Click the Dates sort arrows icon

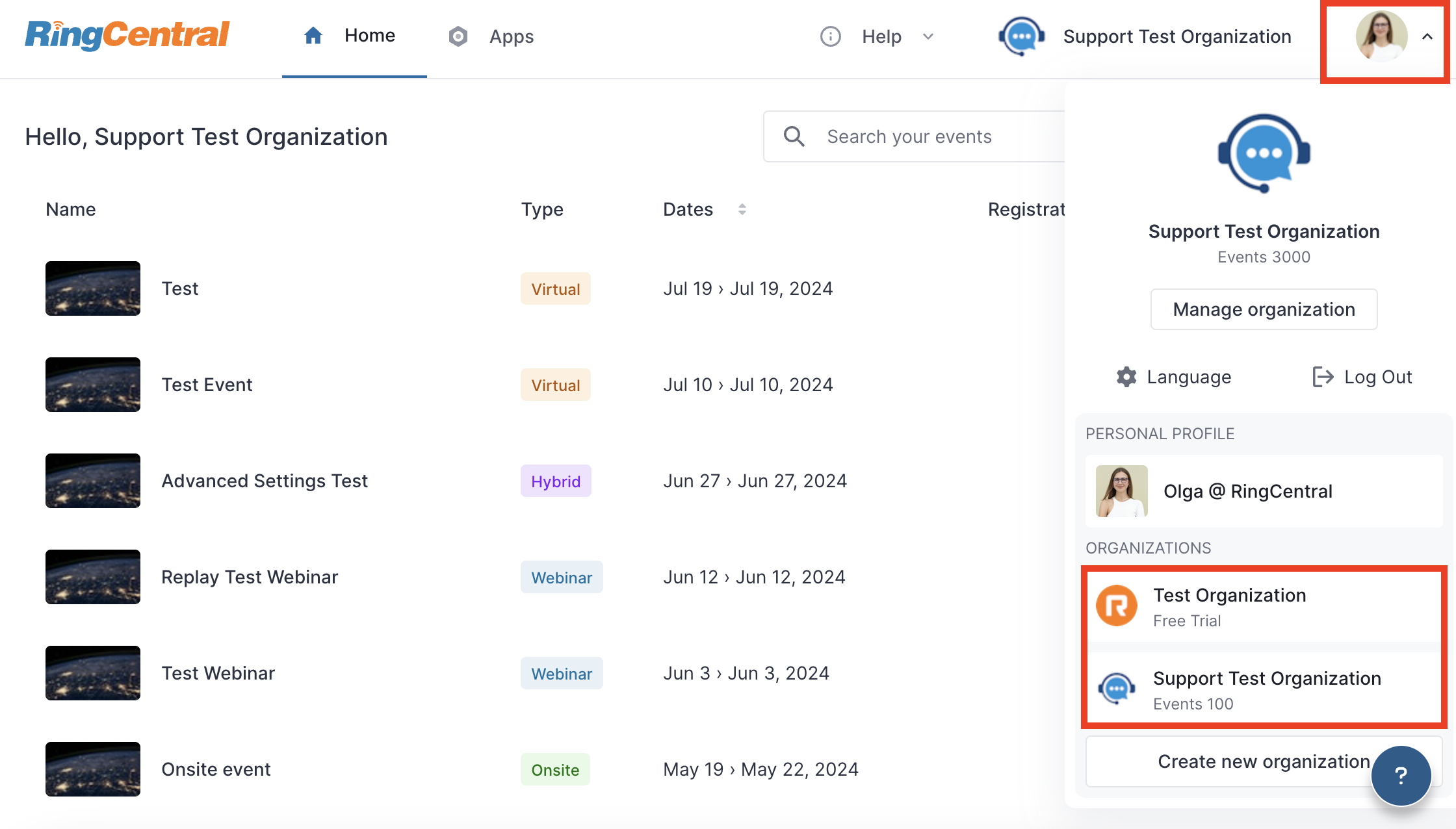[742, 209]
